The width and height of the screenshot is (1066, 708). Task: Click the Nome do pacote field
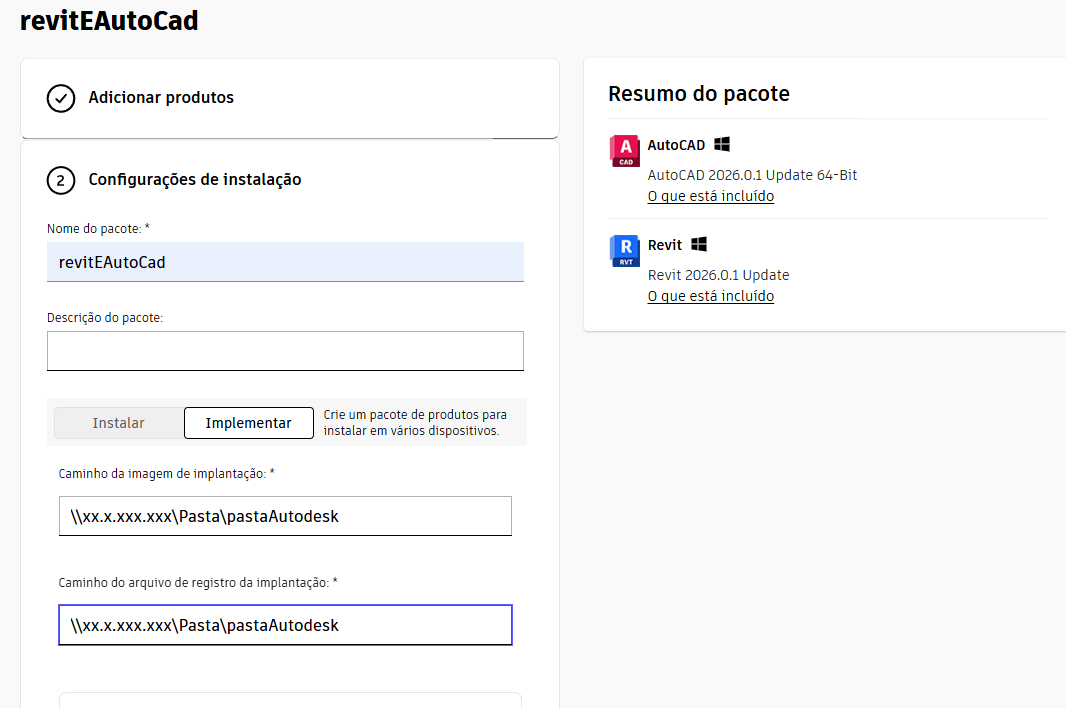[x=286, y=262]
